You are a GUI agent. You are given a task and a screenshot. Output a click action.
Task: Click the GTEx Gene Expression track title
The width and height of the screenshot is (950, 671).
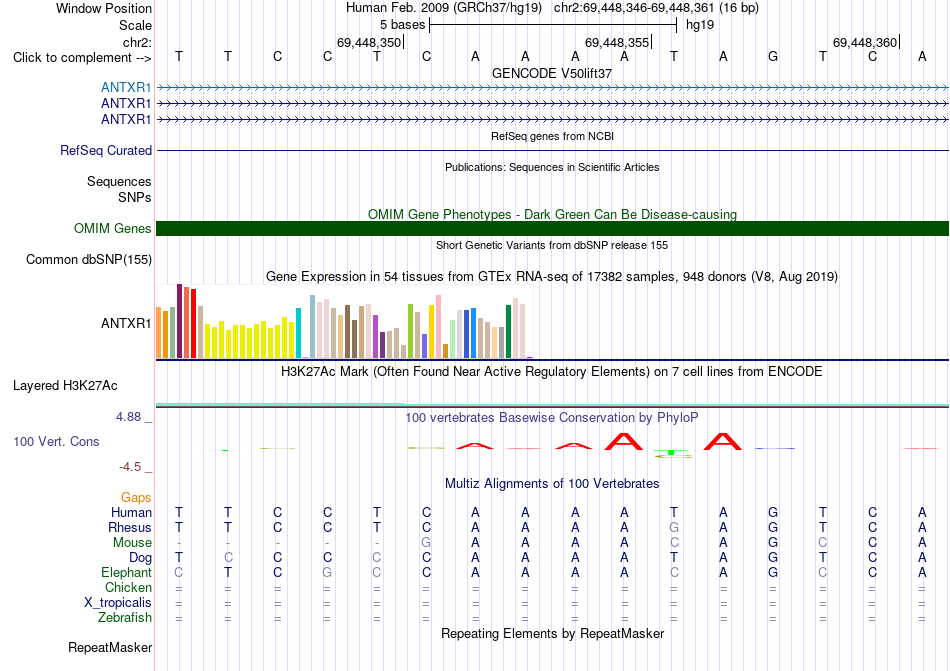pyautogui.click(x=552, y=277)
